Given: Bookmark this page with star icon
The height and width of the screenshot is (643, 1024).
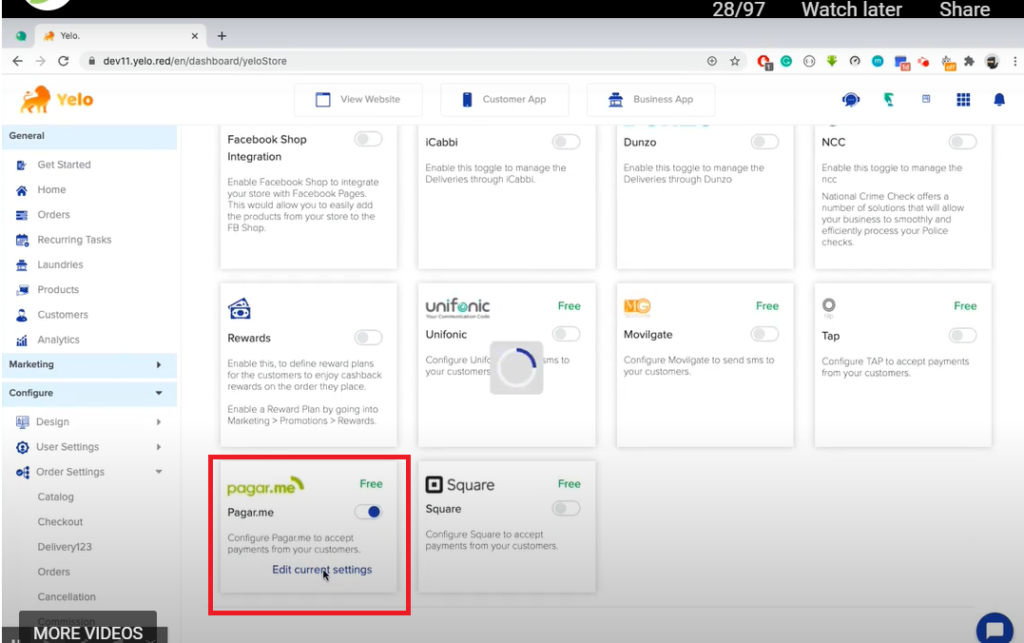Looking at the screenshot, I should [x=735, y=61].
